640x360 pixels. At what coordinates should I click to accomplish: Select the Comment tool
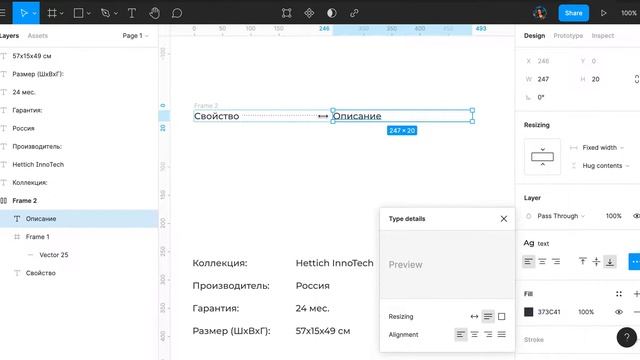pos(177,13)
